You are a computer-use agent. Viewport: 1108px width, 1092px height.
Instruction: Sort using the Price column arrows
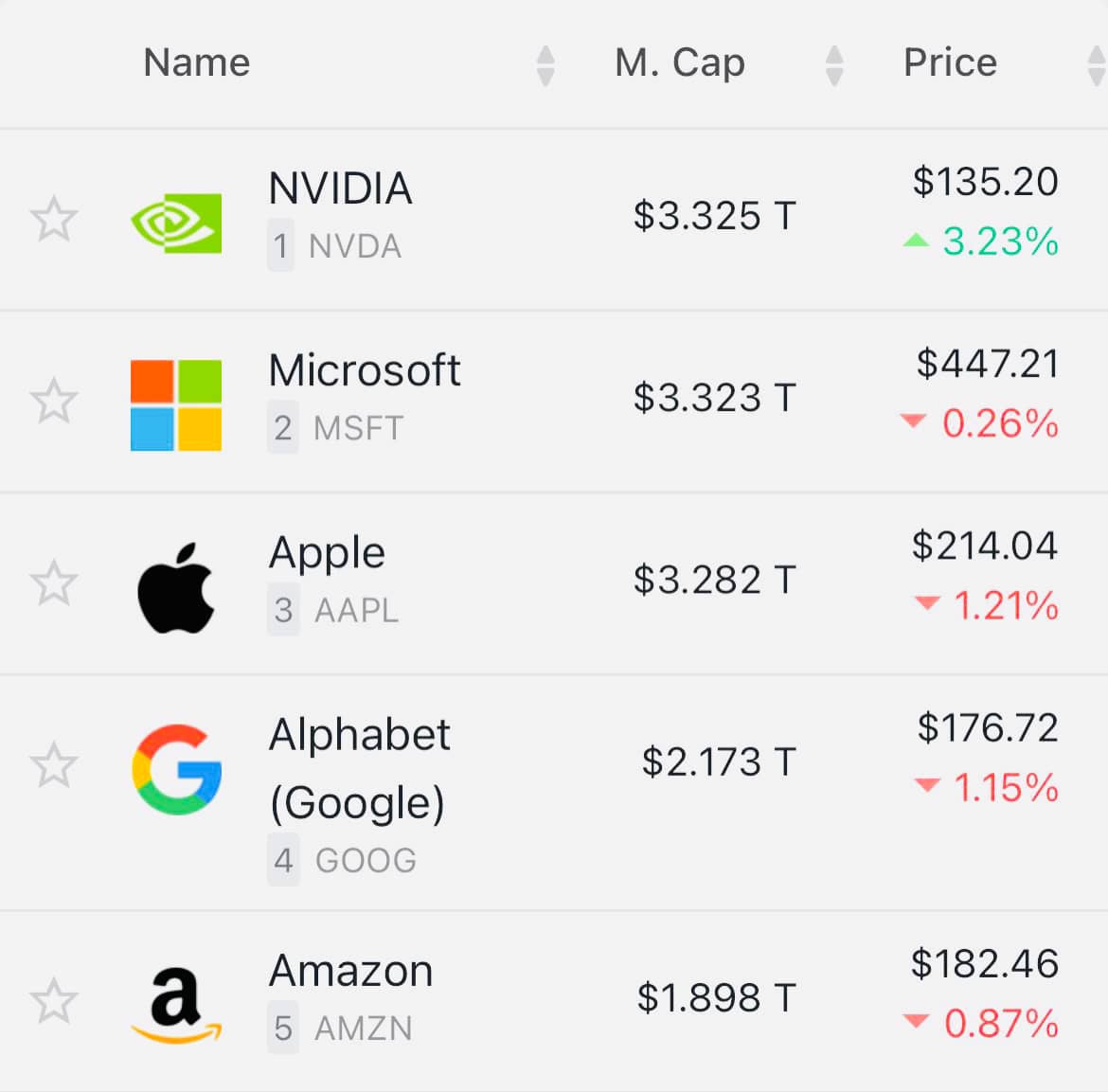[1096, 65]
